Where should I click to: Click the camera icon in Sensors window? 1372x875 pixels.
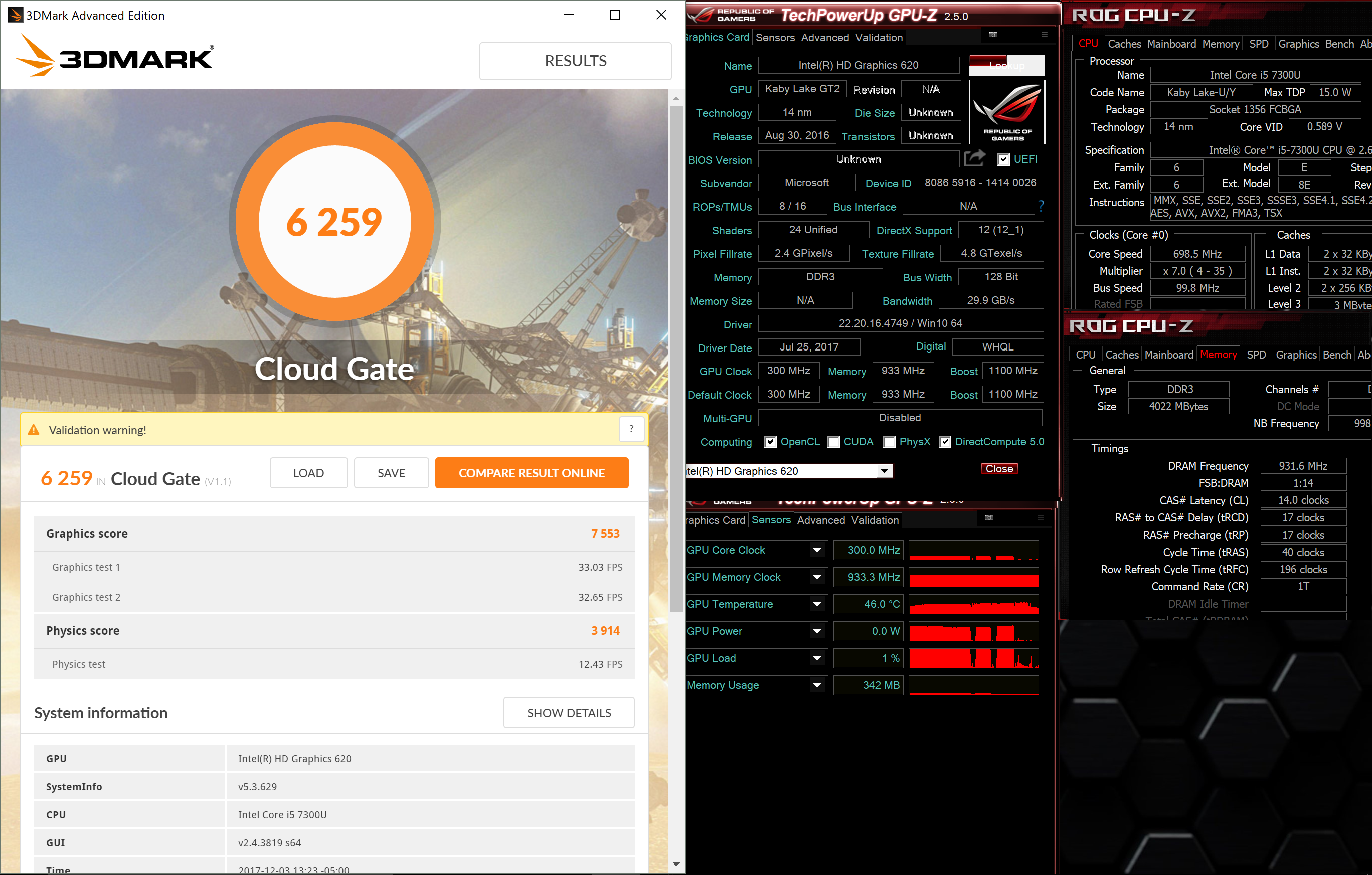[989, 518]
